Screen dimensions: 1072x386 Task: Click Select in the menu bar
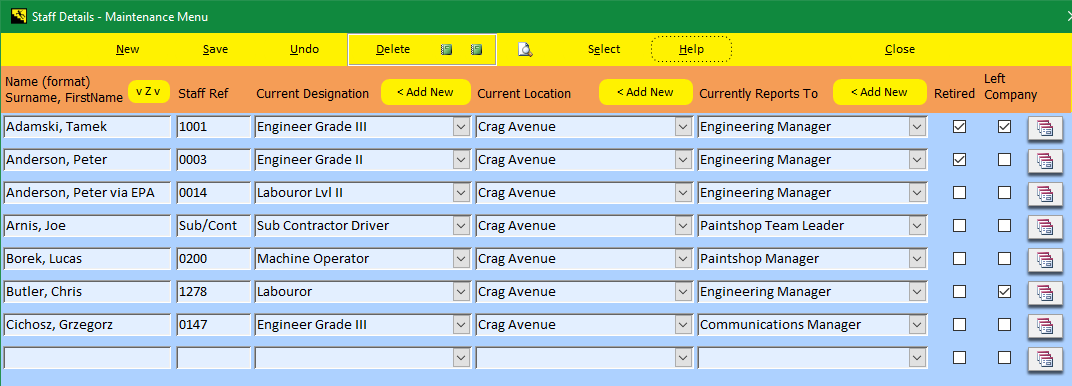tap(604, 49)
